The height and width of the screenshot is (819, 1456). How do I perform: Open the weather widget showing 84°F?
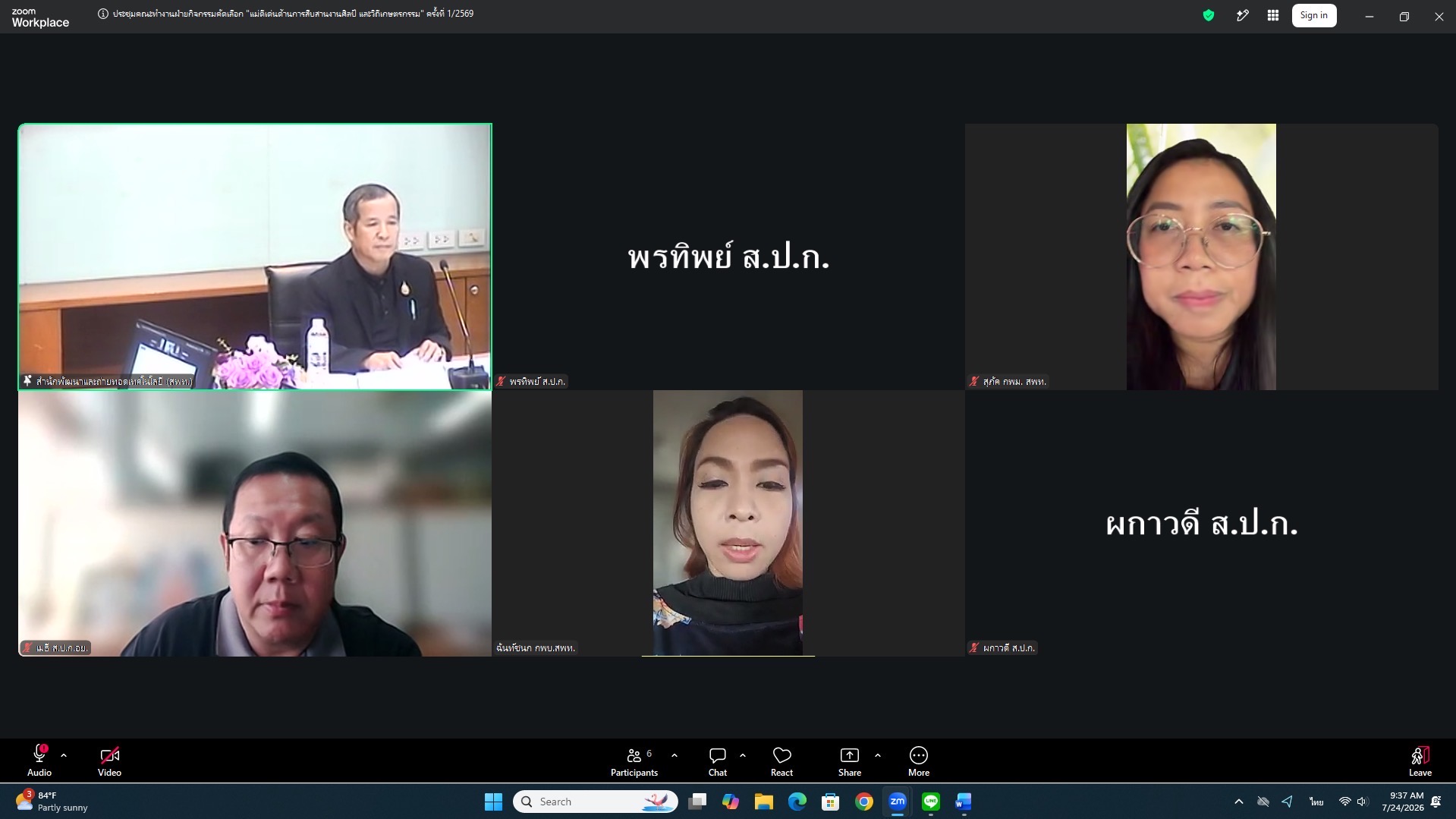pyautogui.click(x=52, y=802)
